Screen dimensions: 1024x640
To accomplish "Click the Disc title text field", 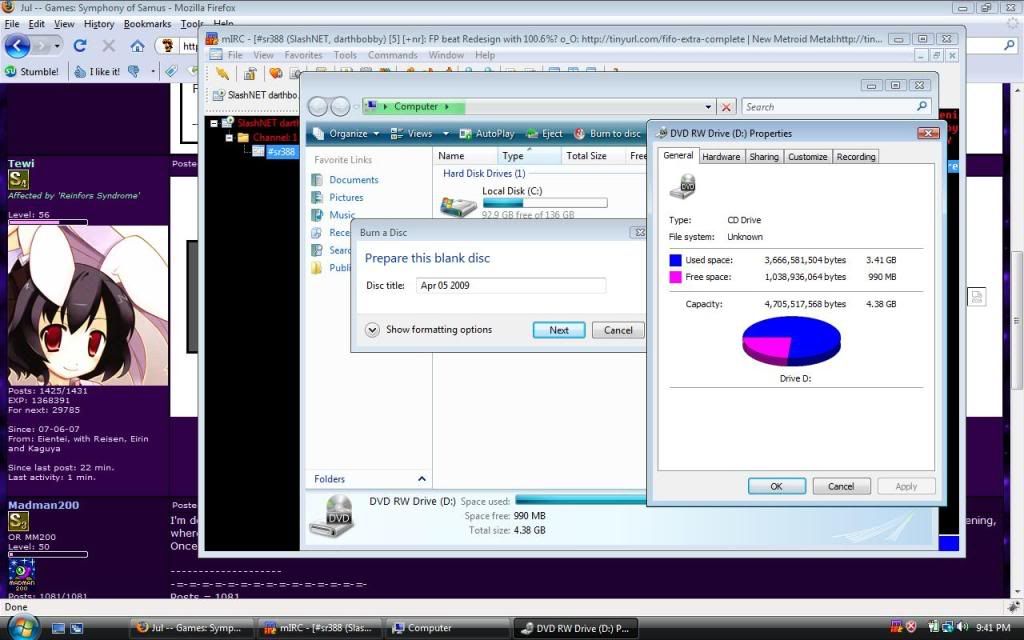I will click(510, 285).
